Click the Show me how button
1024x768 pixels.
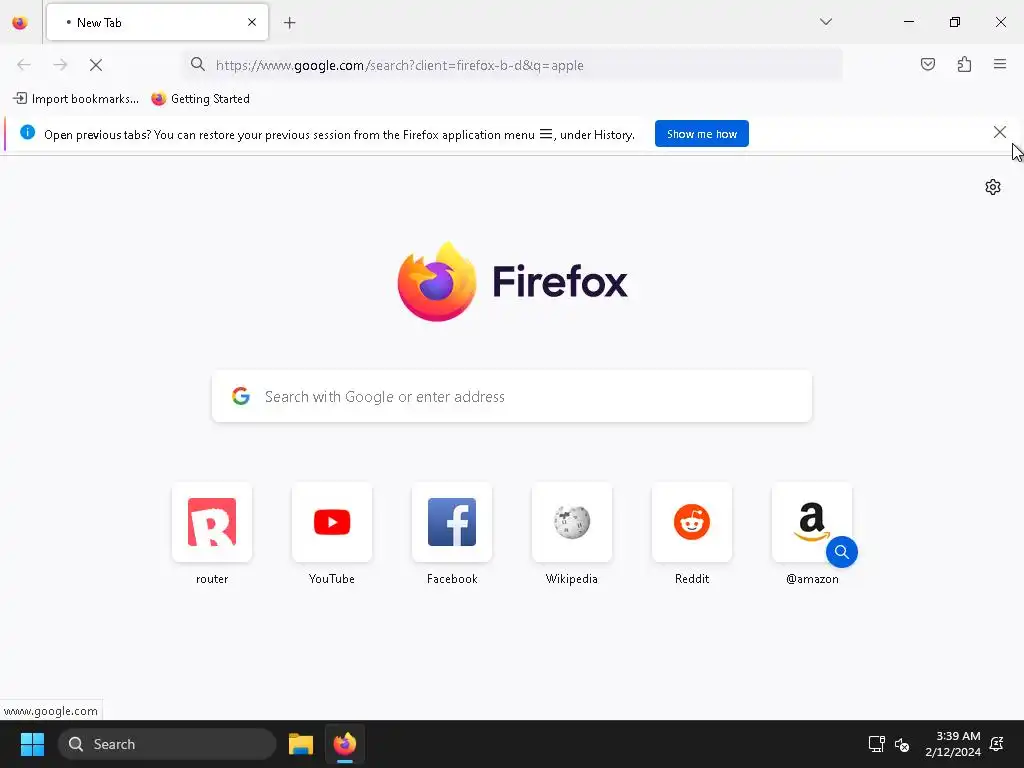pyautogui.click(x=701, y=134)
